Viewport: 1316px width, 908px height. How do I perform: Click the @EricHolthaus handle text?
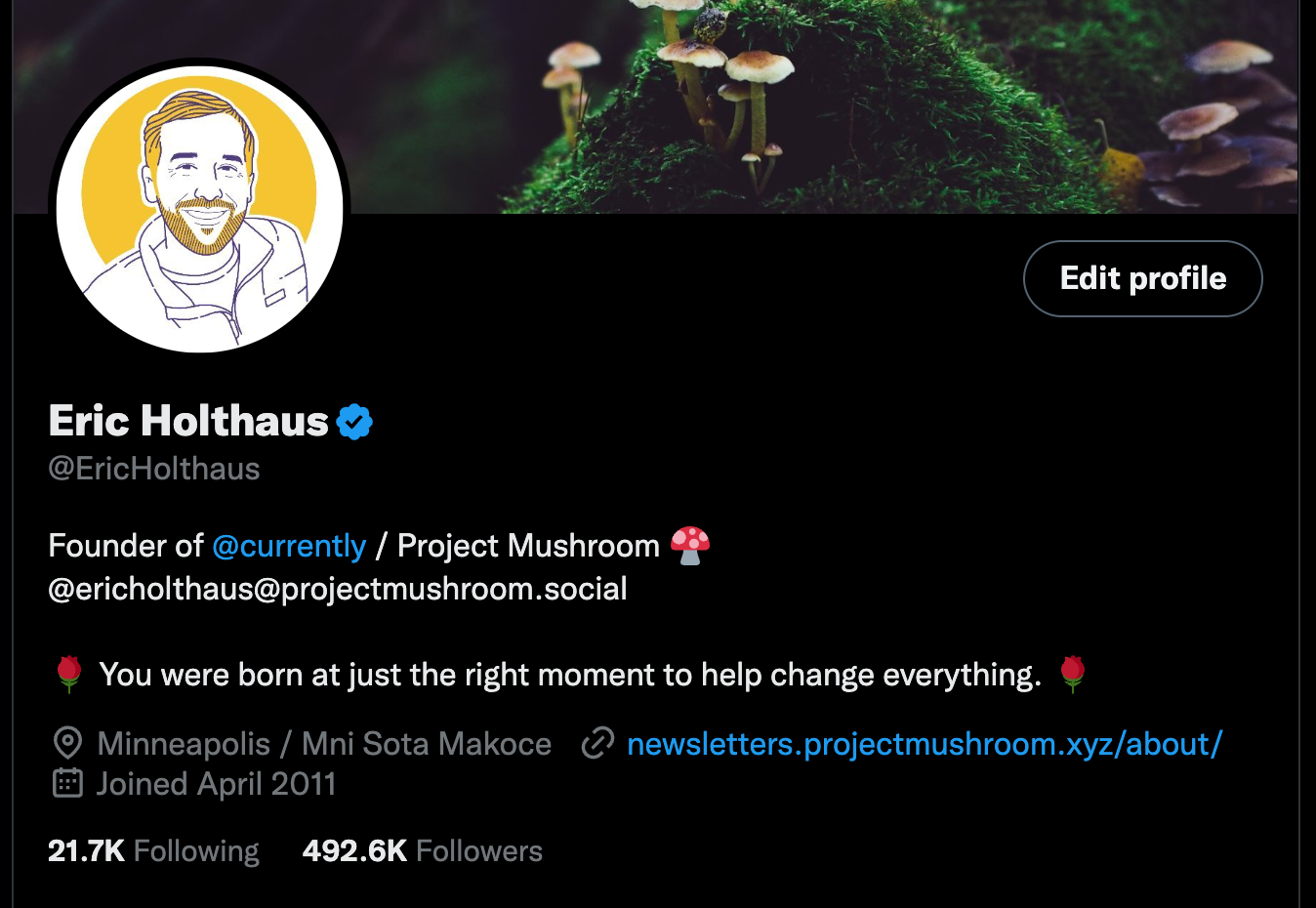coord(154,469)
